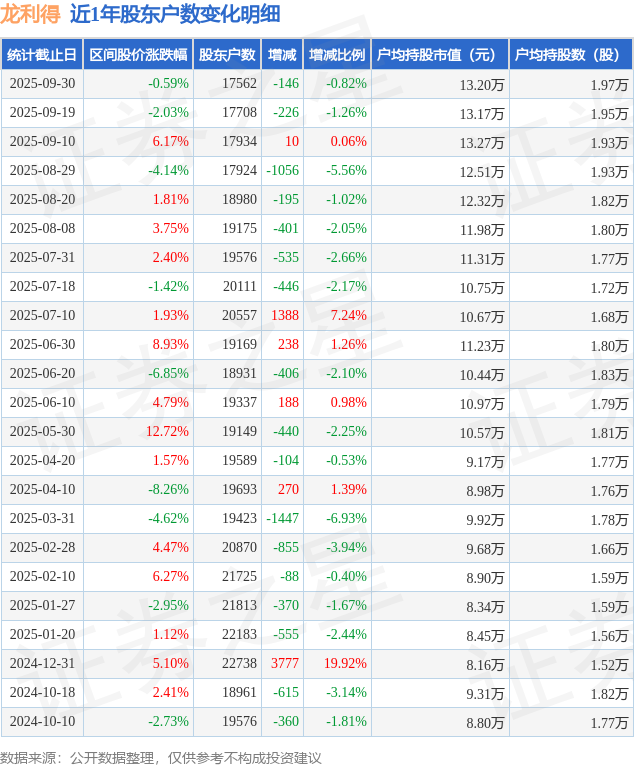
Task: Click the 19.92% change ratio cell
Action: click(343, 664)
